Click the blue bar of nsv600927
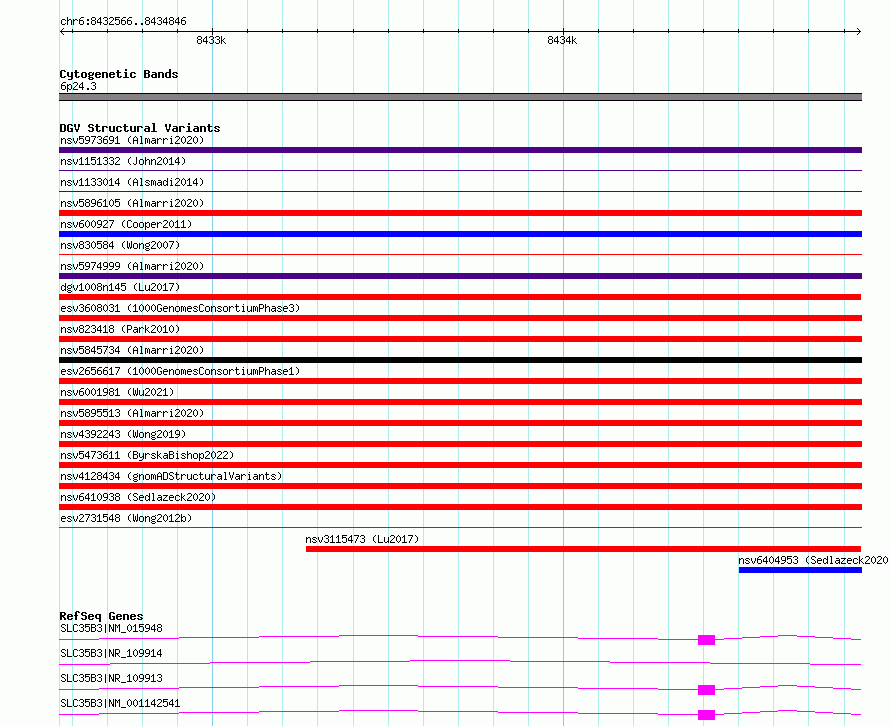The image size is (890, 726). tap(460, 234)
